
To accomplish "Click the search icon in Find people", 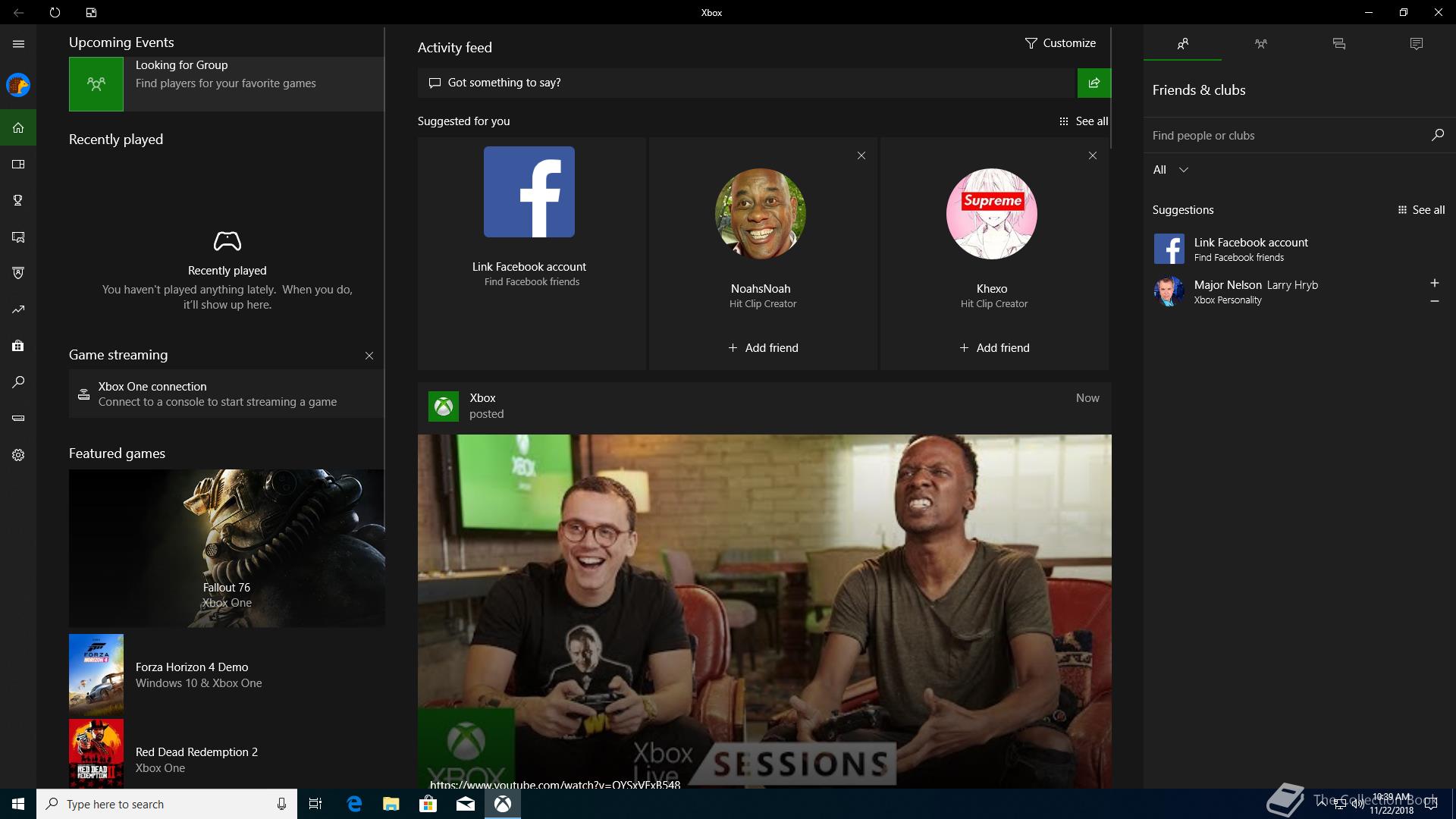I will [1437, 135].
